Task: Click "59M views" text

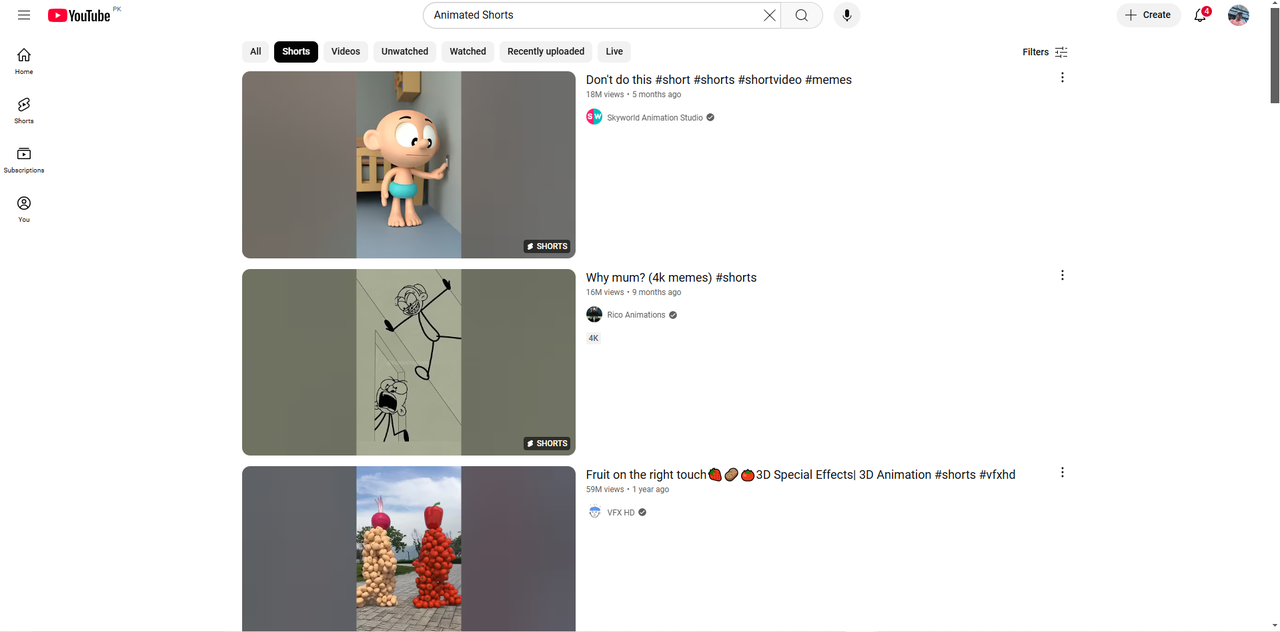Action: (x=605, y=490)
